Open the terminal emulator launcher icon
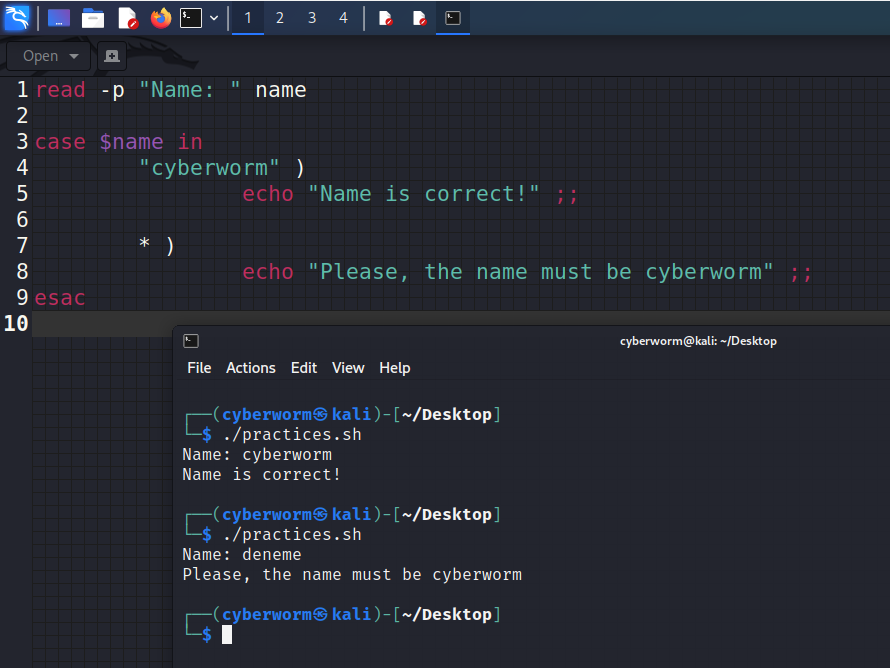Viewport: 890px width, 668px height. [x=190, y=18]
